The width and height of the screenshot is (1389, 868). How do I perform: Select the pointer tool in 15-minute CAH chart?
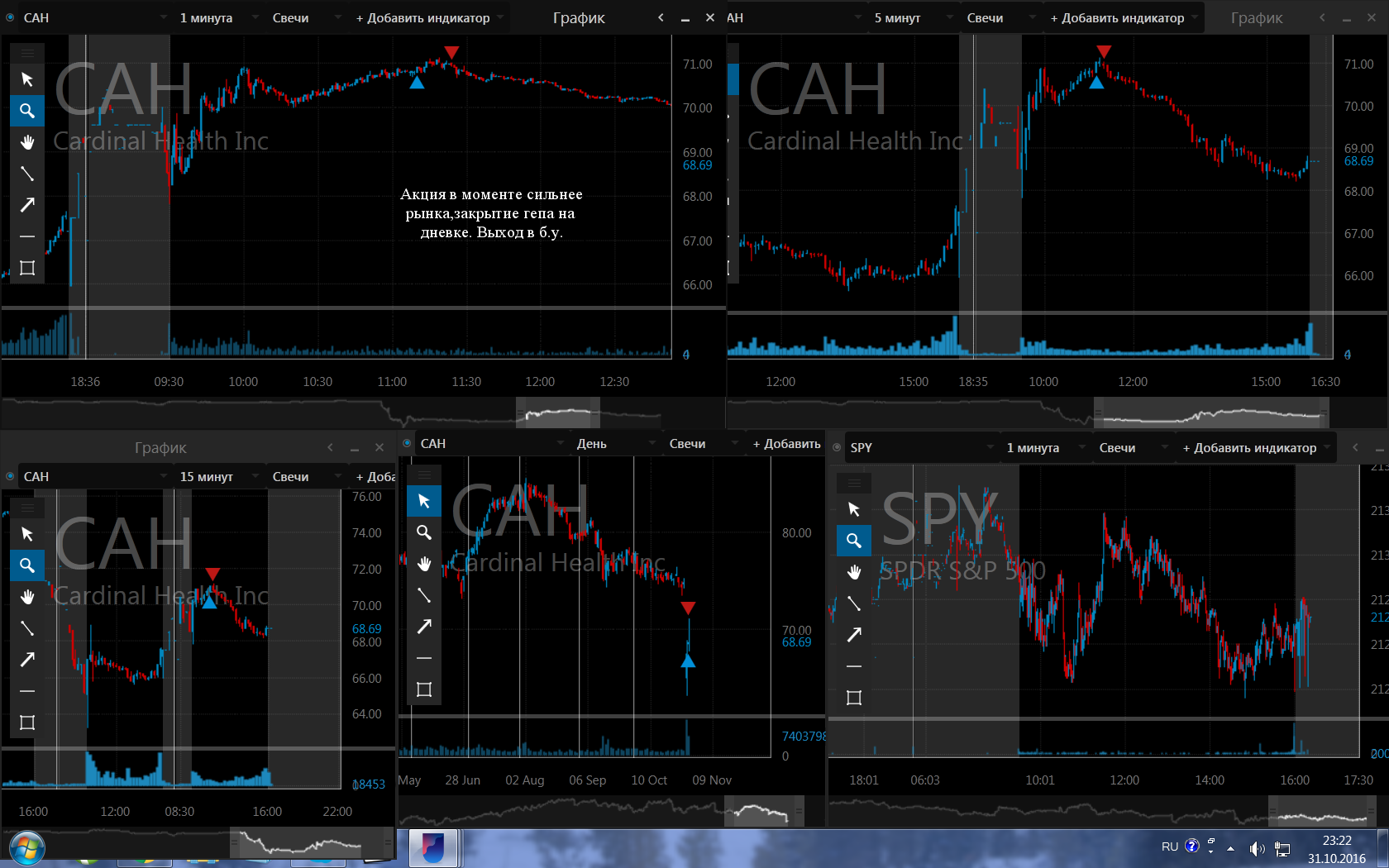(x=27, y=534)
